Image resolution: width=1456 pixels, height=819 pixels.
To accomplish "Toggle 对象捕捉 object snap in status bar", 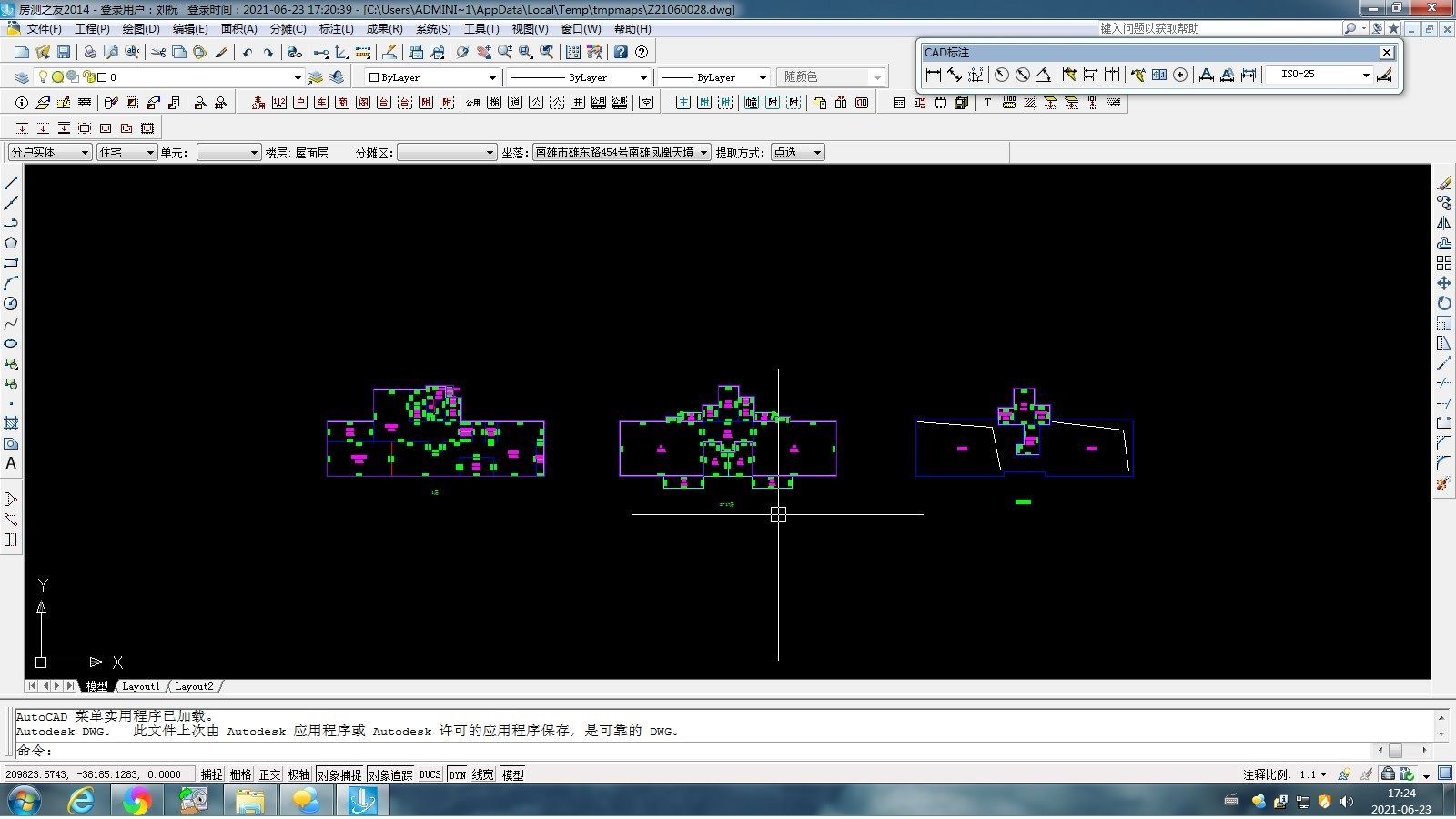I will coord(339,774).
